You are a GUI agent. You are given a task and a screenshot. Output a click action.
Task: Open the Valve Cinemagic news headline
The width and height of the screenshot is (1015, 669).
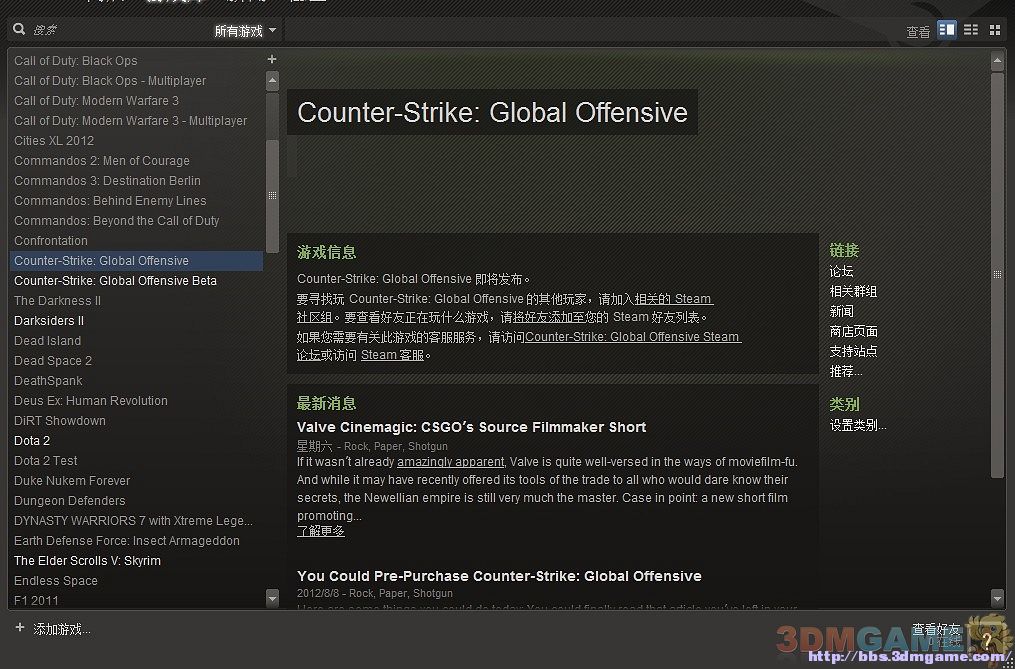[x=471, y=427]
